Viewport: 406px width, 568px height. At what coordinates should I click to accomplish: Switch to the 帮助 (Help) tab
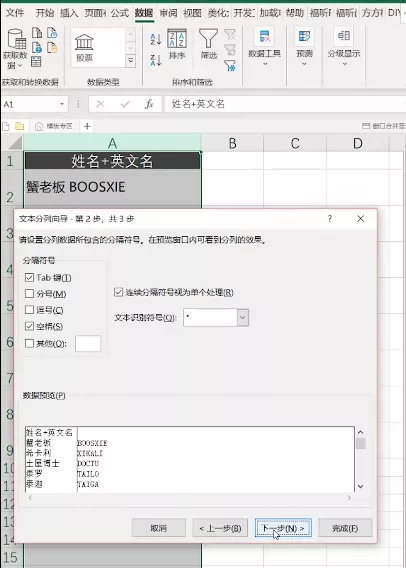click(294, 13)
